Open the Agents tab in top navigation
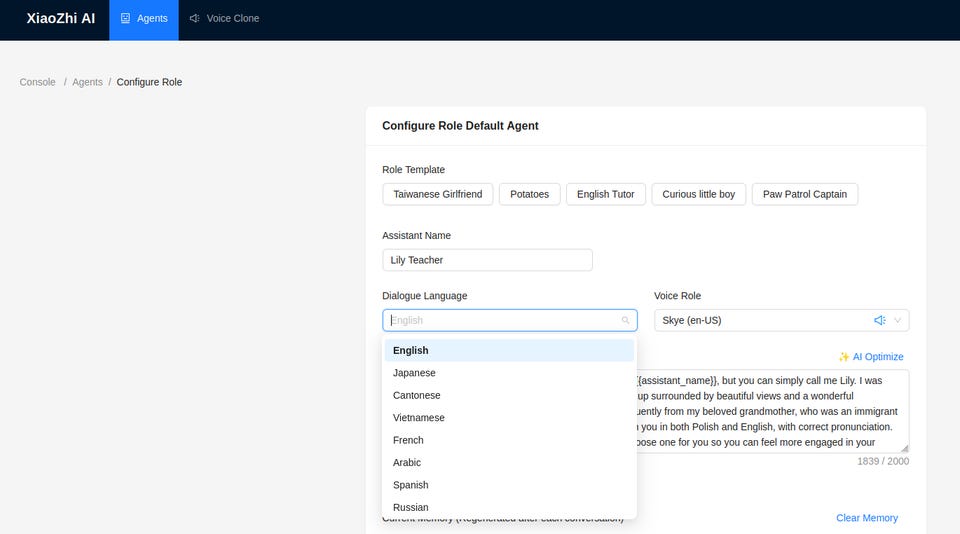 coord(144,18)
